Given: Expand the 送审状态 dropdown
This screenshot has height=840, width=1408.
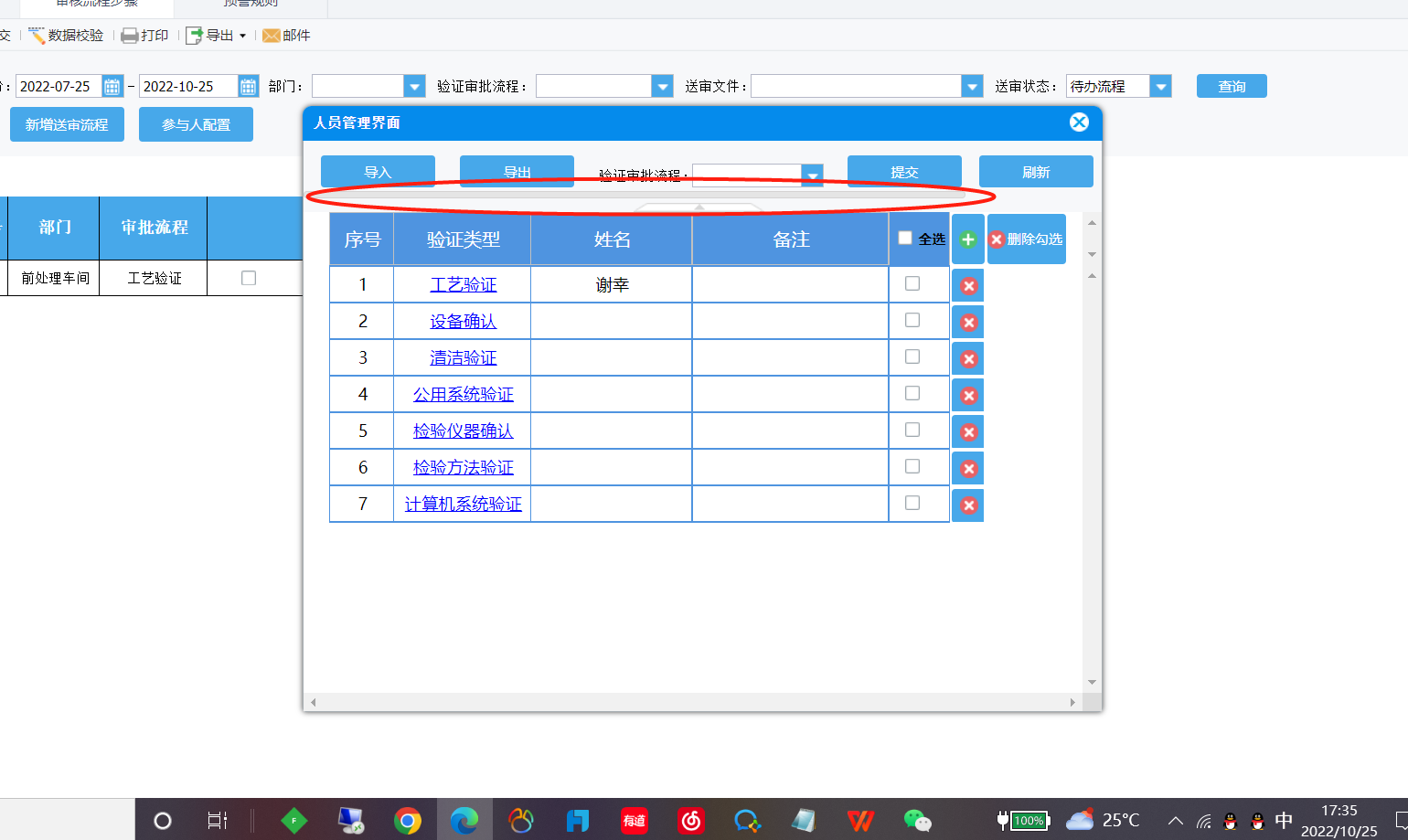Looking at the screenshot, I should tap(1160, 86).
